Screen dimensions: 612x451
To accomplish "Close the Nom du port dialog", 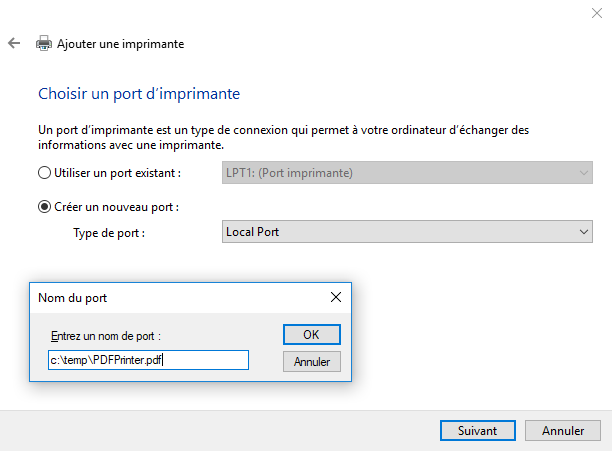I will [336, 297].
